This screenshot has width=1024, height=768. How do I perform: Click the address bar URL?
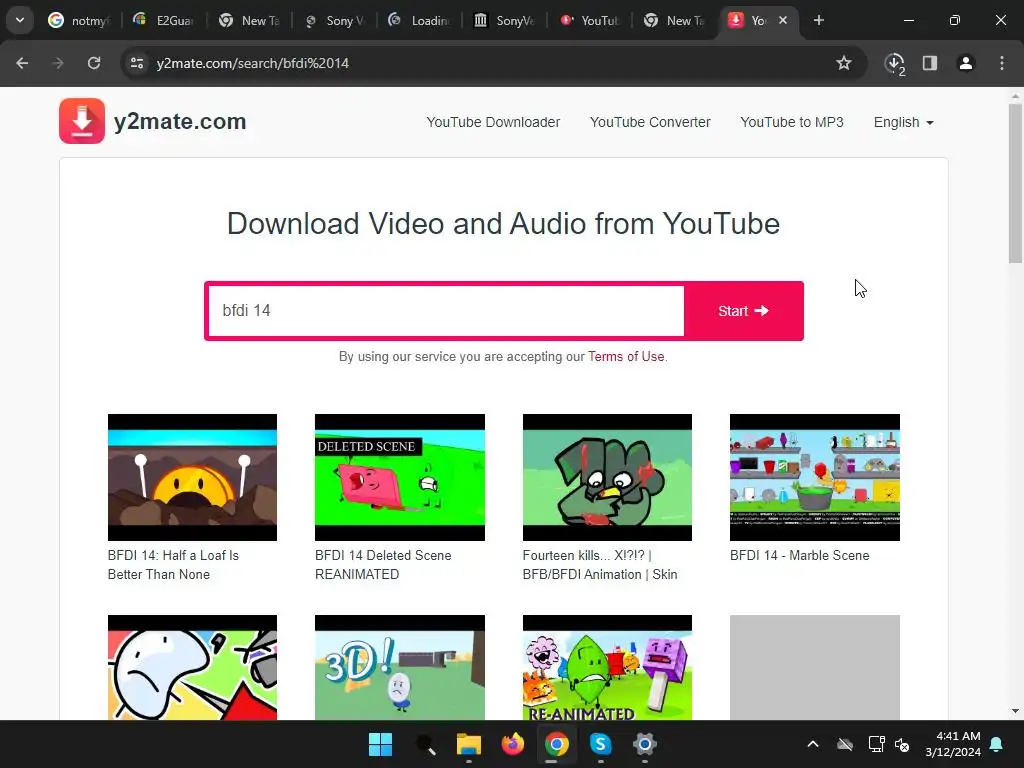click(x=253, y=63)
